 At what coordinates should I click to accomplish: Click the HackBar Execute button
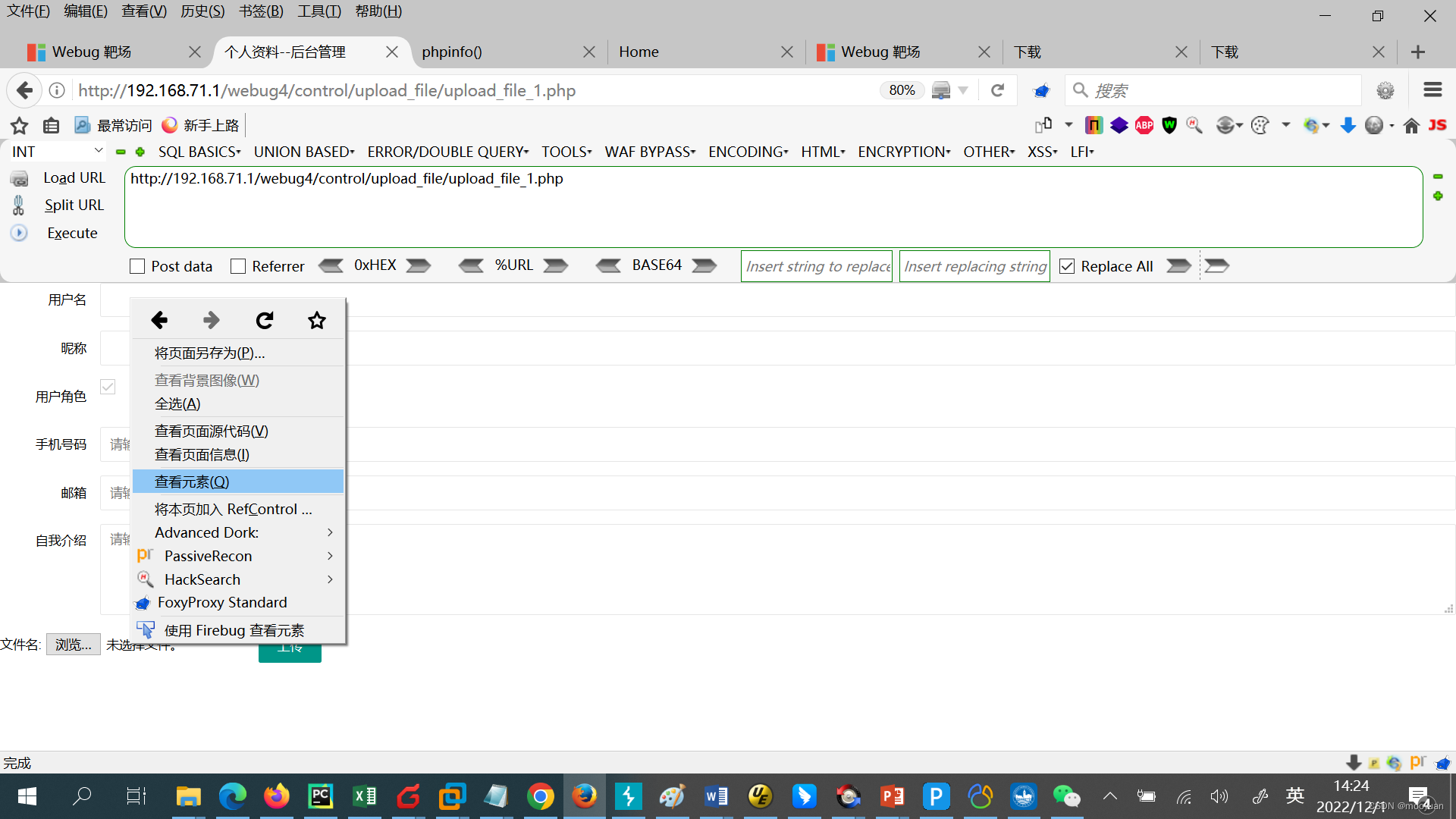(x=72, y=234)
